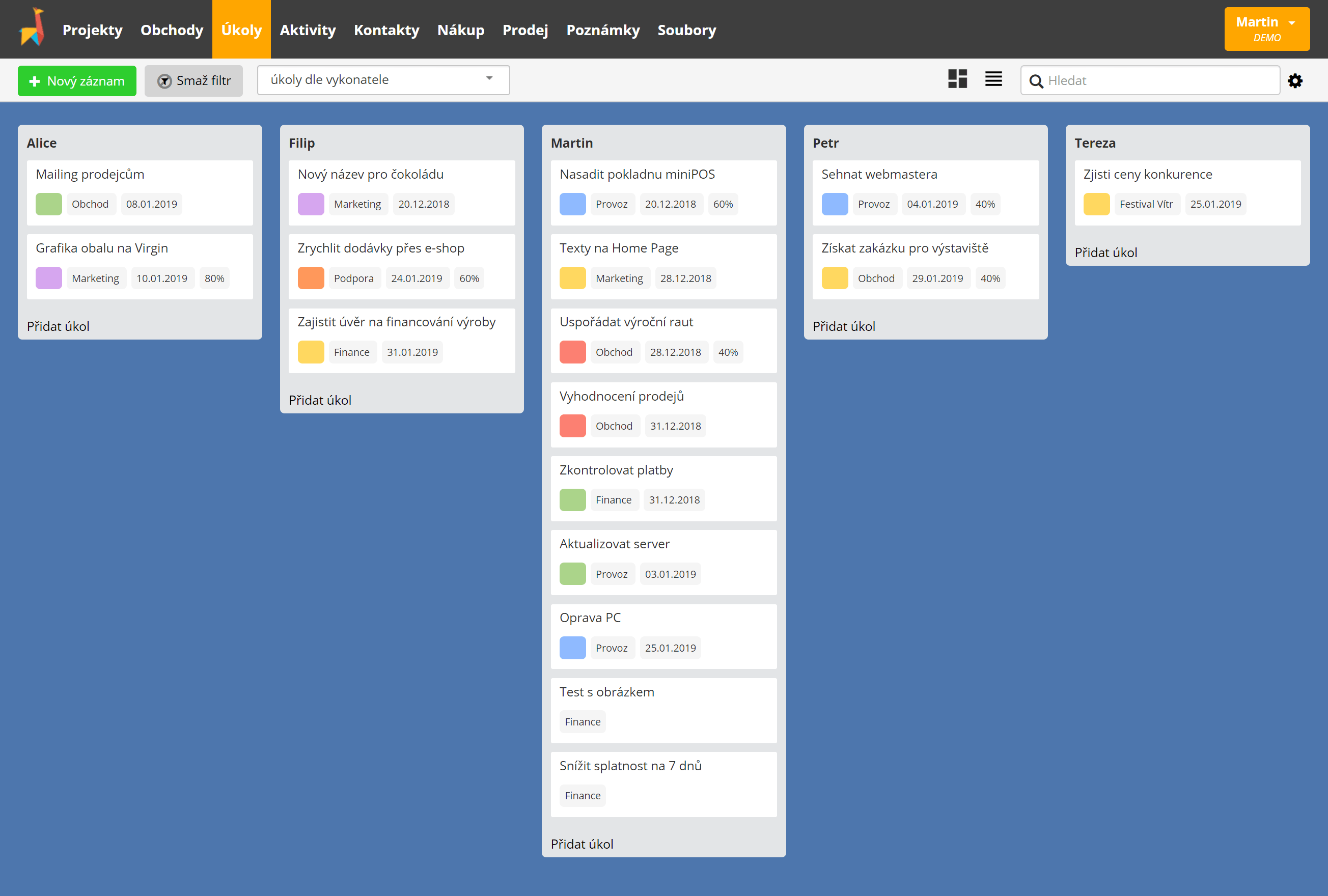Click date 08.01.2019 on Mailing prodejcům
Image resolution: width=1328 pixels, height=896 pixels.
point(151,204)
